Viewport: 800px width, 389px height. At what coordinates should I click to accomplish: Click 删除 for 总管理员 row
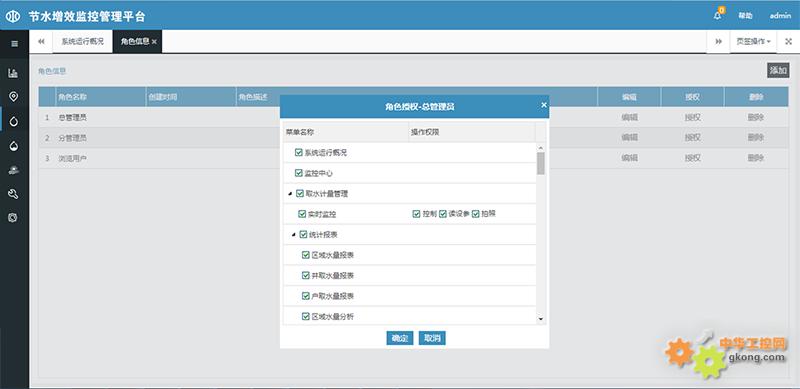pos(756,117)
